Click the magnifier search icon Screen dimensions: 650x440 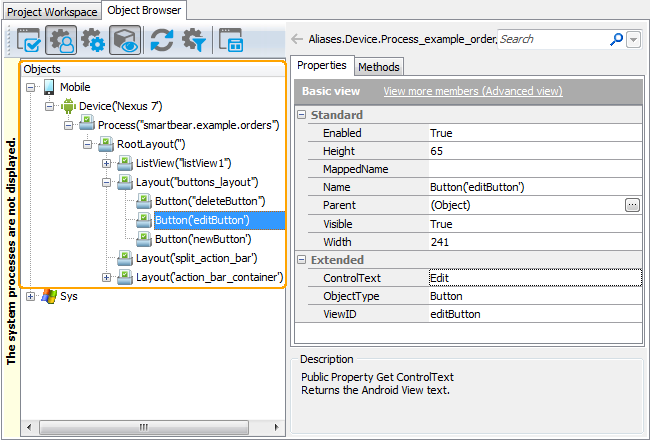pos(616,39)
